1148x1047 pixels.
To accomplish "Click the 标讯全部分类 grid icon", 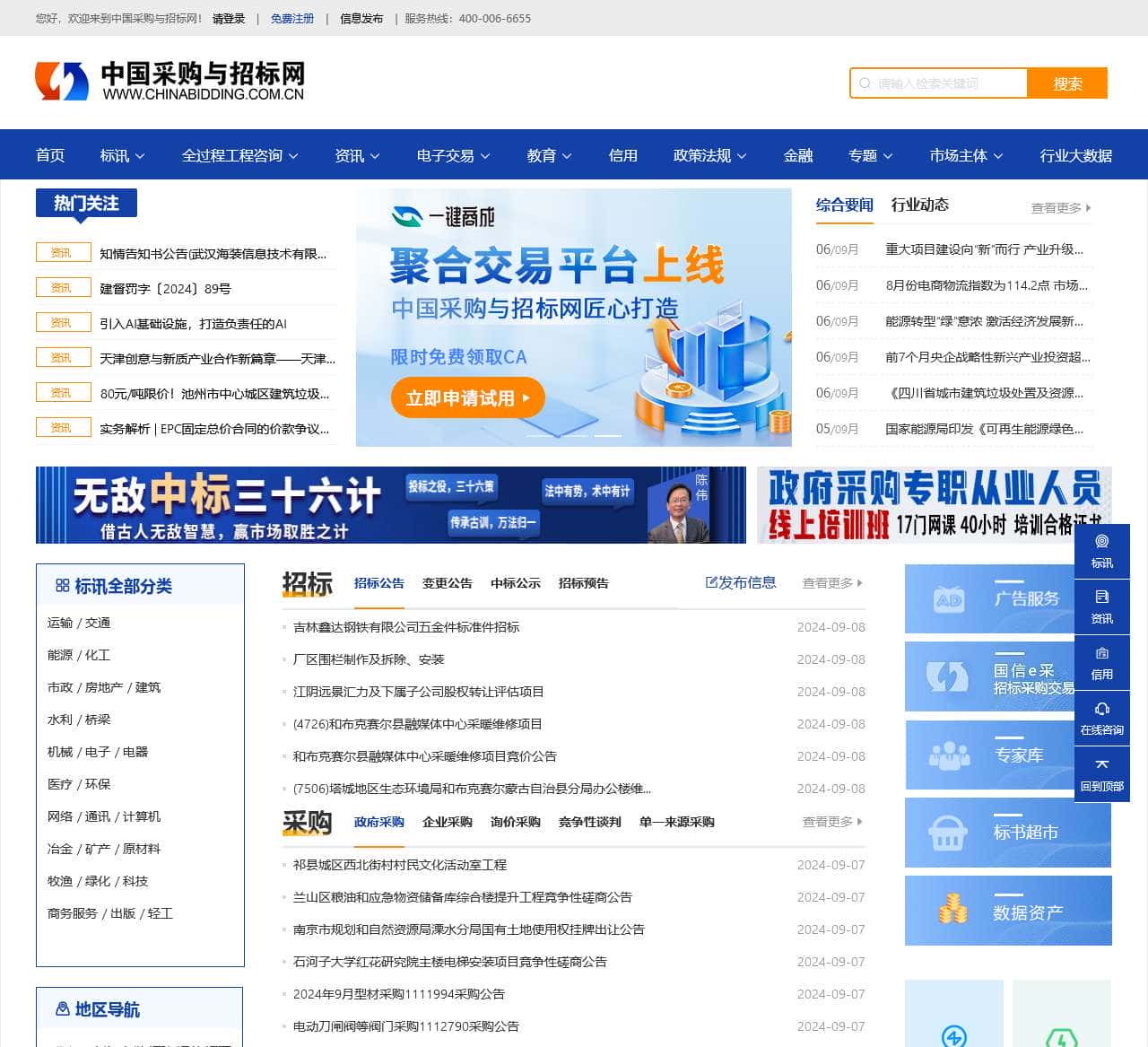I will point(62,586).
